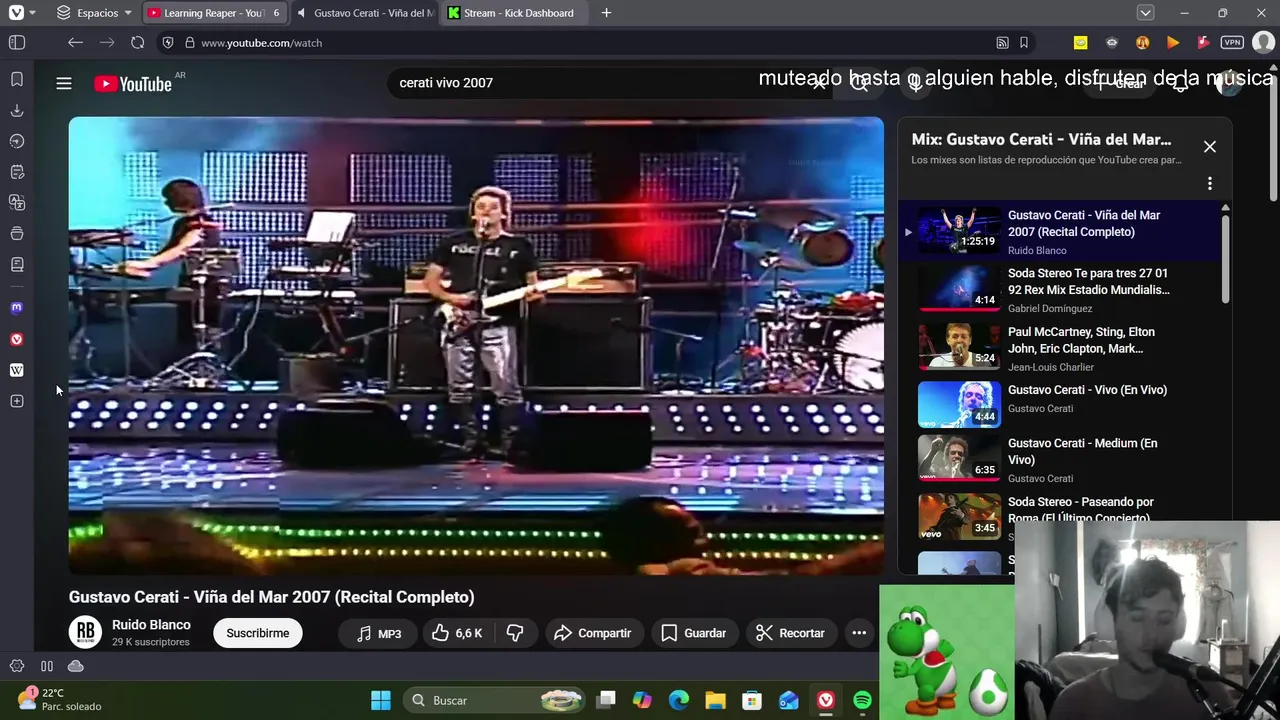The height and width of the screenshot is (720, 1280).
Task: Go back to previous page
Action: pyautogui.click(x=75, y=43)
